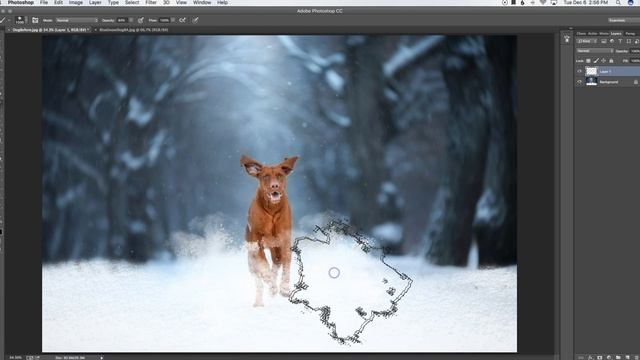Select the Layer 1 thumbnail

pyautogui.click(x=591, y=71)
